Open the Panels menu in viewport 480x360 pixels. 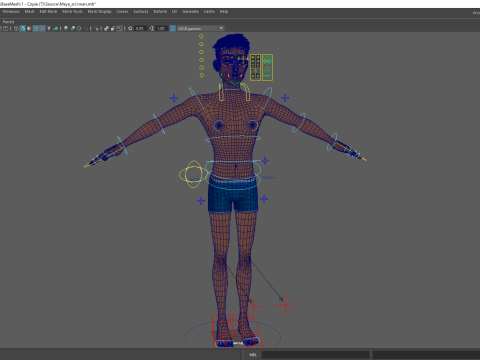(x=8, y=22)
